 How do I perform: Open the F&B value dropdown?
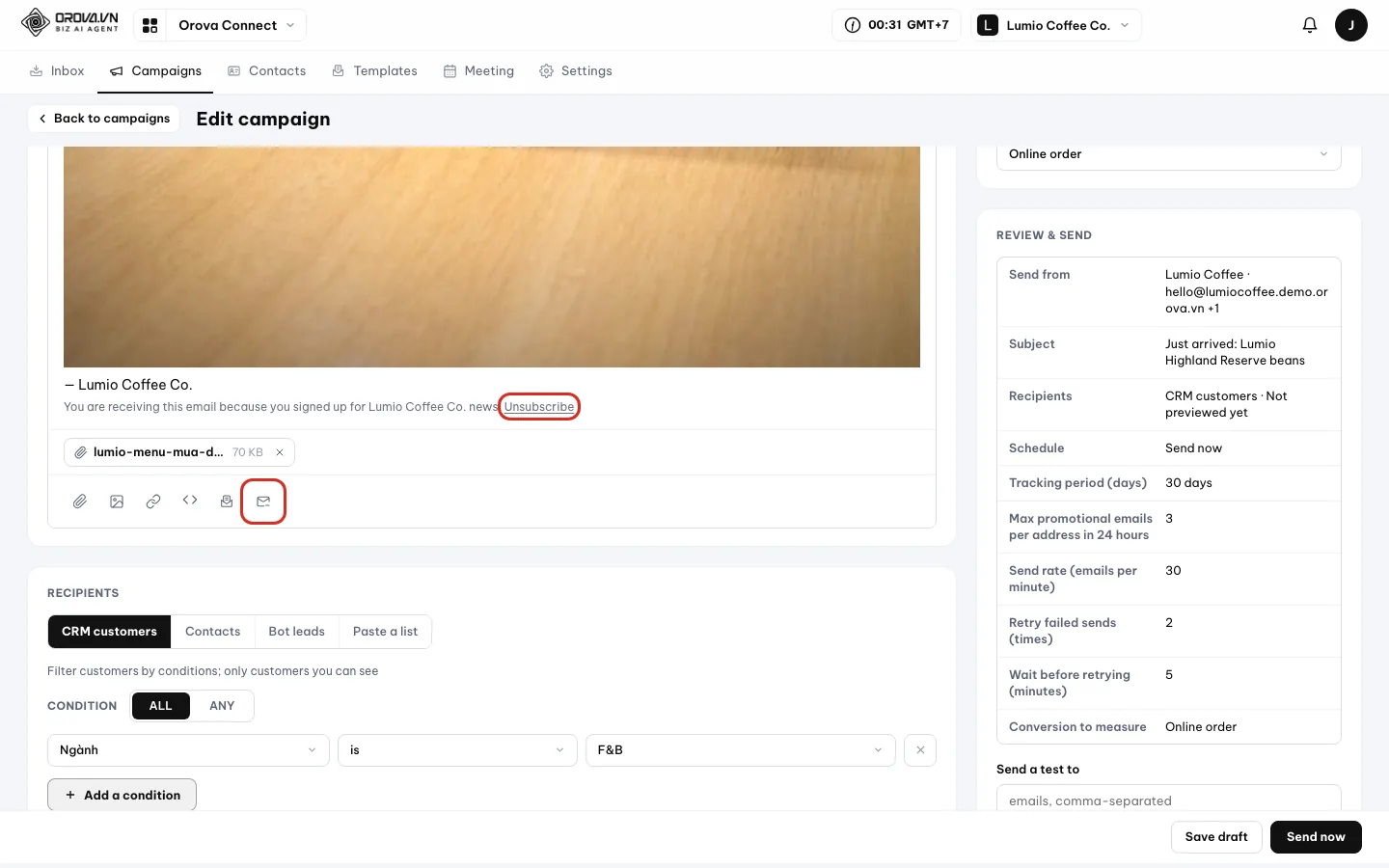click(740, 750)
